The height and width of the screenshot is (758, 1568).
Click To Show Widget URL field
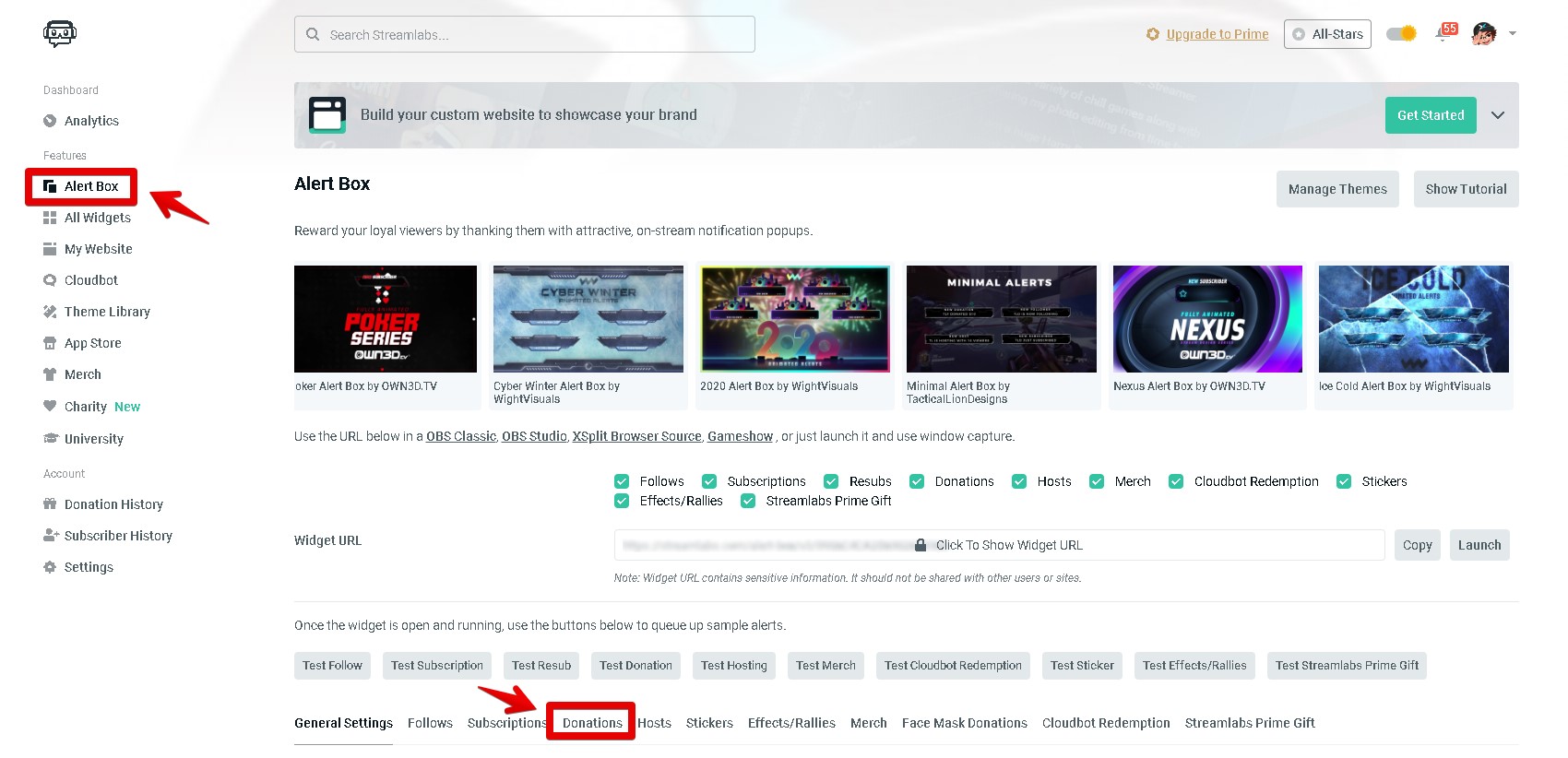point(1000,545)
